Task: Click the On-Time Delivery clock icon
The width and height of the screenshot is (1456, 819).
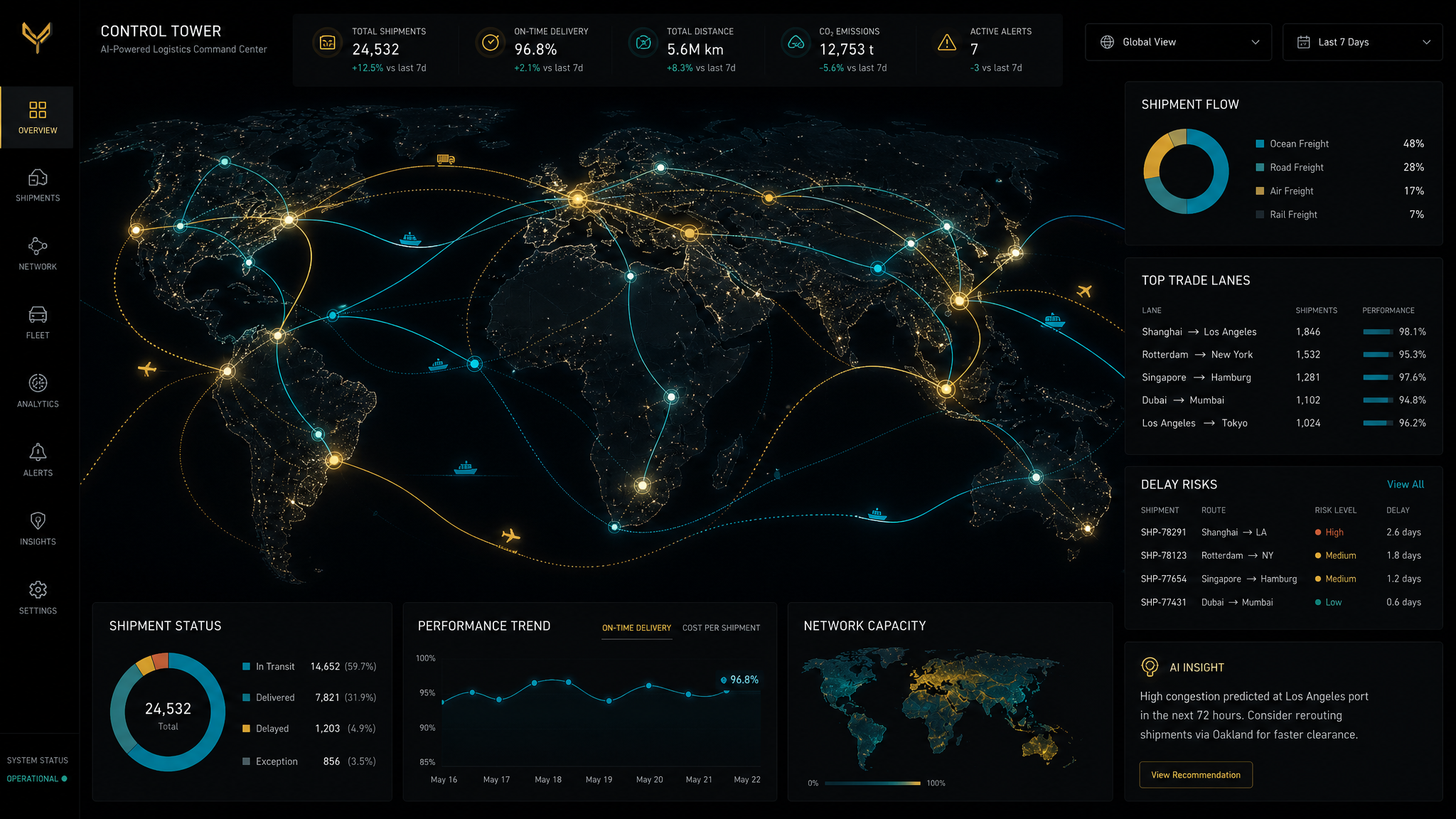Action: point(491,43)
